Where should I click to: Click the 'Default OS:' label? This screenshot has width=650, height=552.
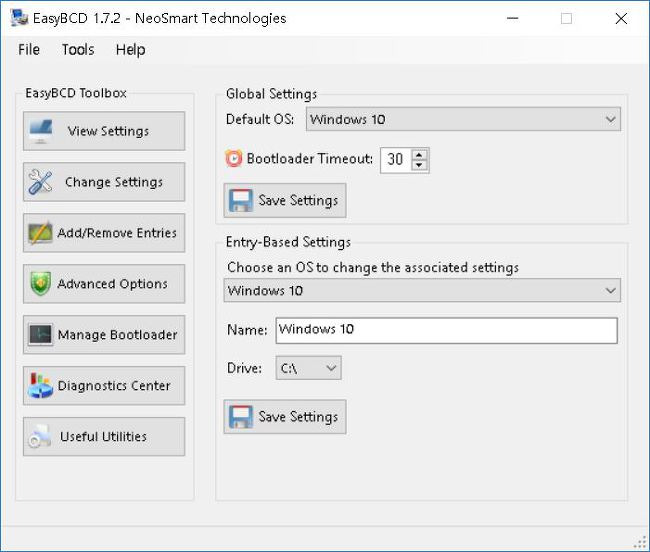point(260,119)
